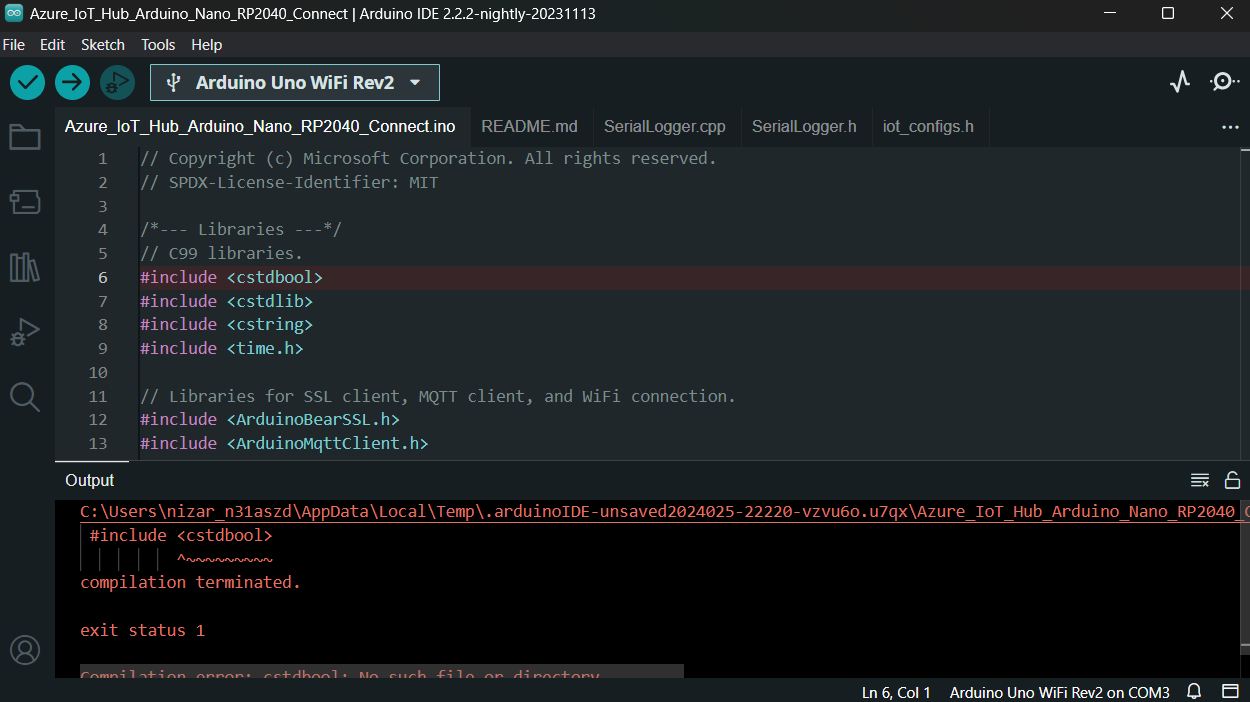
Task: Click the Arduino IDE logo in title bar
Action: (x=14, y=14)
